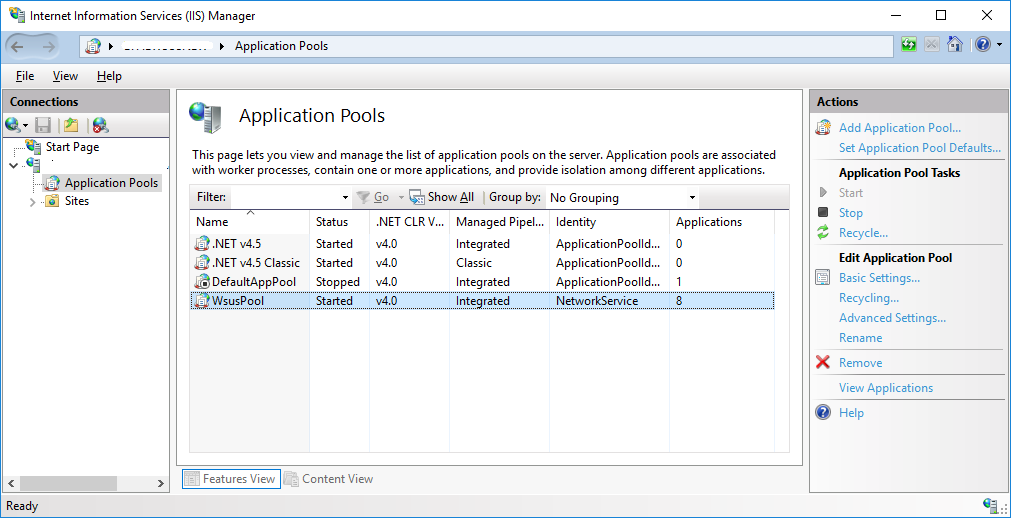The width and height of the screenshot is (1011, 518).
Task: Click the Save connections disk icon
Action: [43, 125]
